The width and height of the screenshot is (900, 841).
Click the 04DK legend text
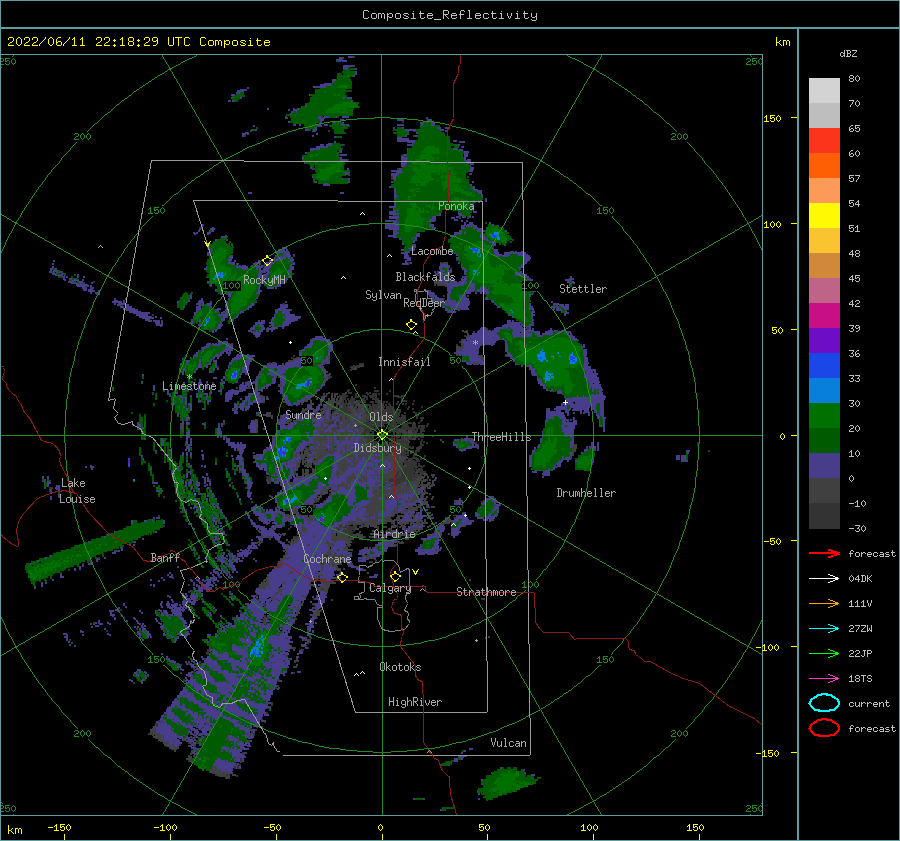click(x=860, y=579)
